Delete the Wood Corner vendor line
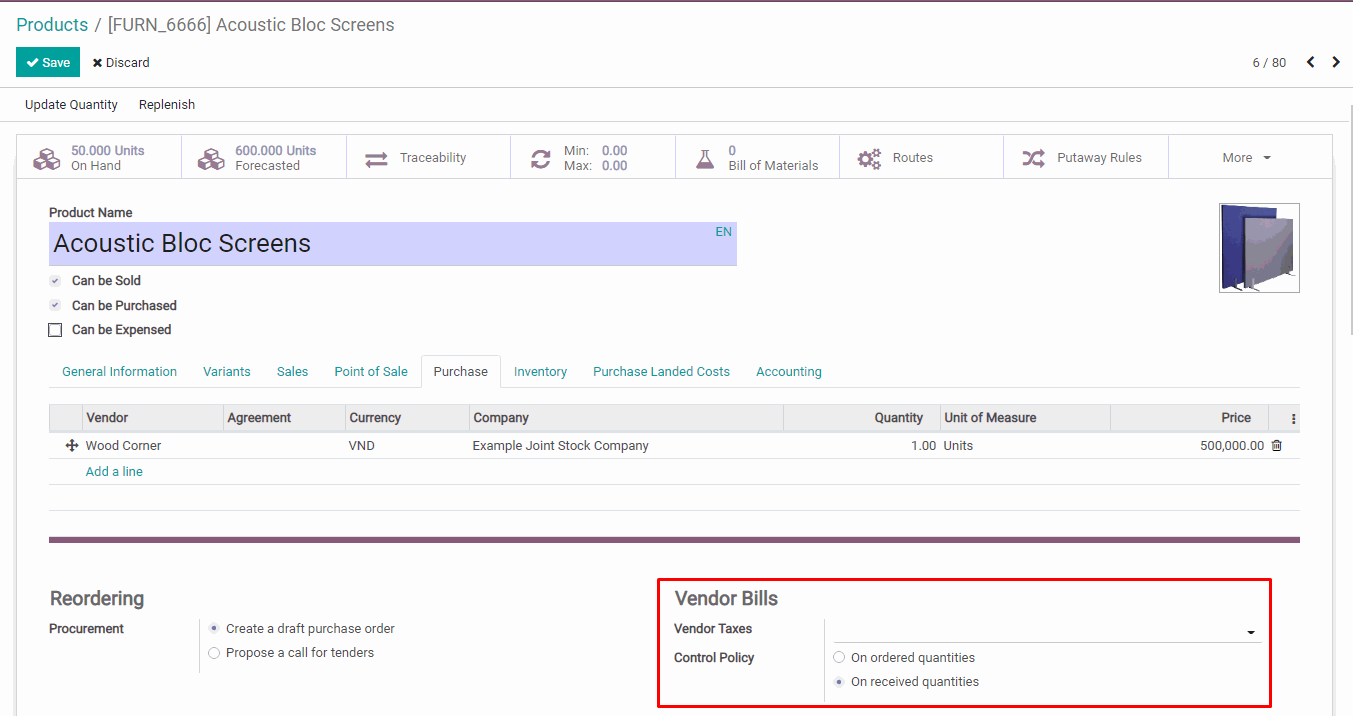 (x=1276, y=446)
